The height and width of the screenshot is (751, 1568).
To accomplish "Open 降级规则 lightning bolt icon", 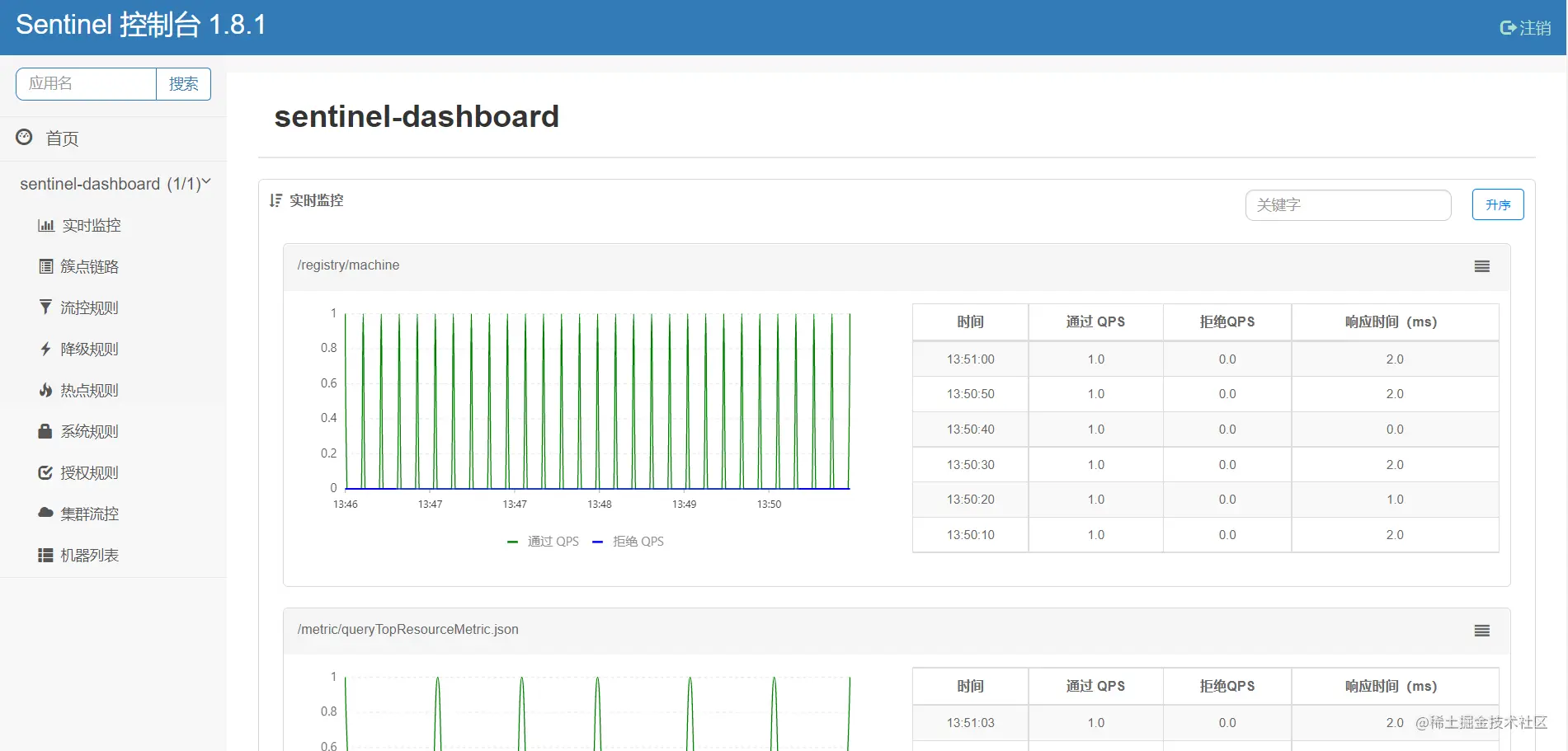I will point(45,349).
